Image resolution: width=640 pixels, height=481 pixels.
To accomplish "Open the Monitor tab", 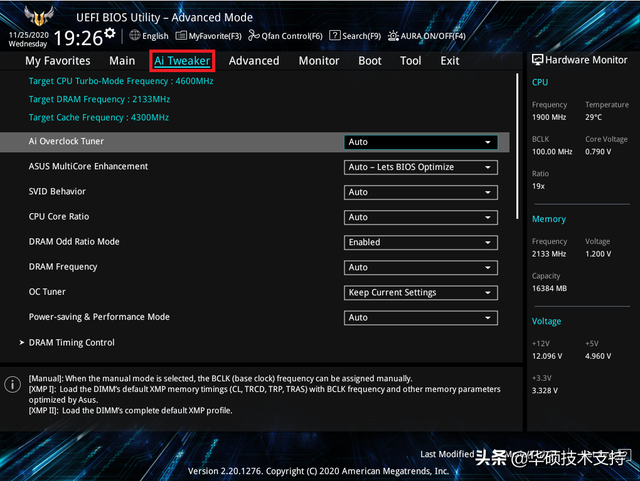I will point(319,61).
